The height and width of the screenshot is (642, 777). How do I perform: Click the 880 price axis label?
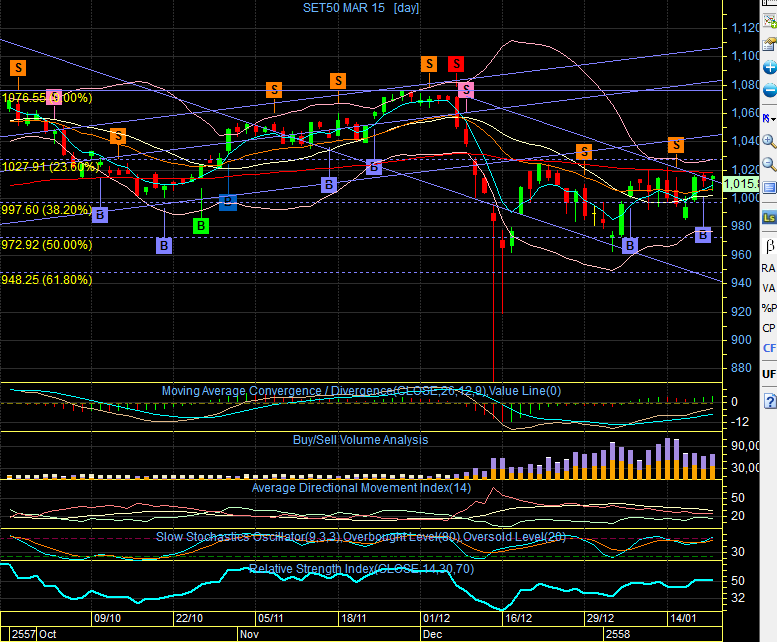(x=741, y=368)
